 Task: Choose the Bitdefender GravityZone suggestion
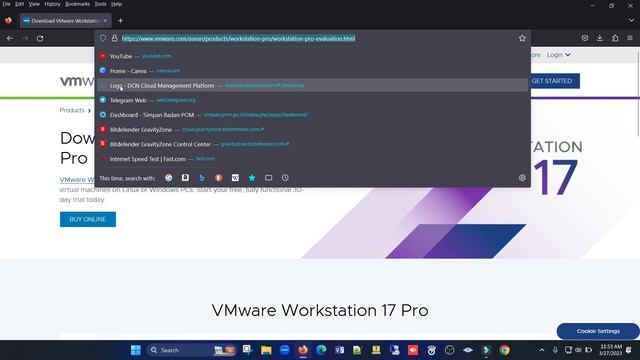(x=313, y=129)
